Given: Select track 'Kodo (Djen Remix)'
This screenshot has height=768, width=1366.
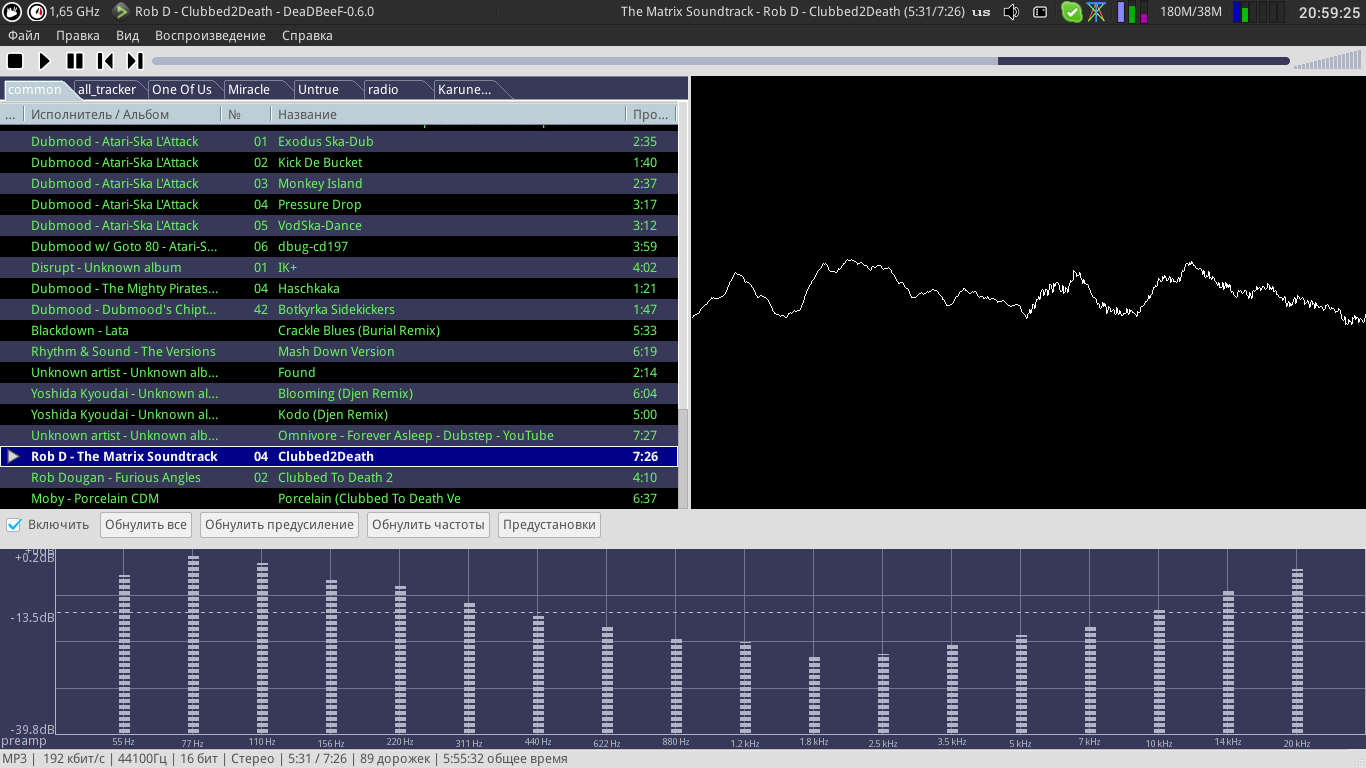Looking at the screenshot, I should pos(339,414).
